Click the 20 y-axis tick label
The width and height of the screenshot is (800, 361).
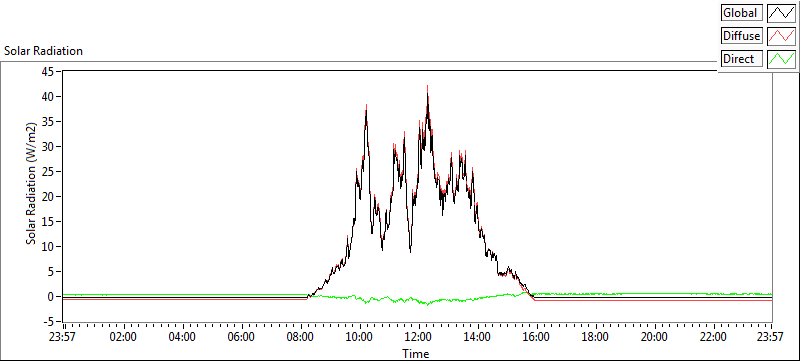point(48,196)
